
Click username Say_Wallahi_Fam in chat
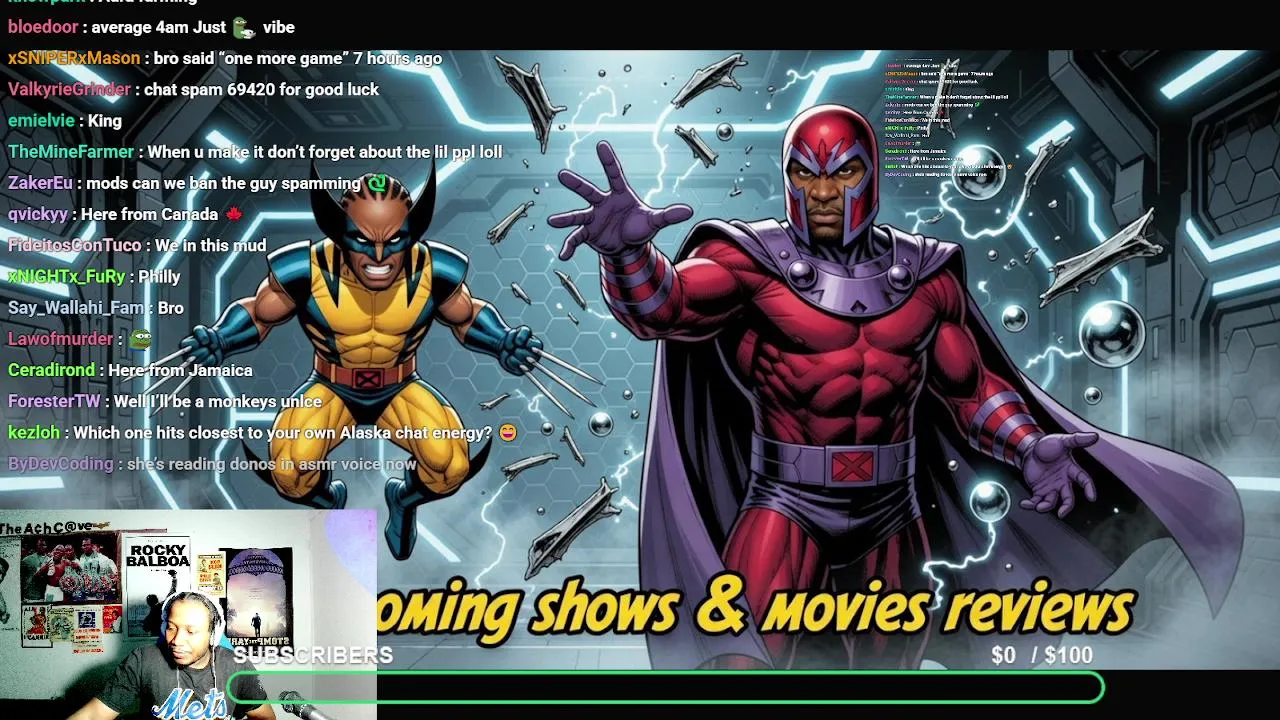click(76, 307)
